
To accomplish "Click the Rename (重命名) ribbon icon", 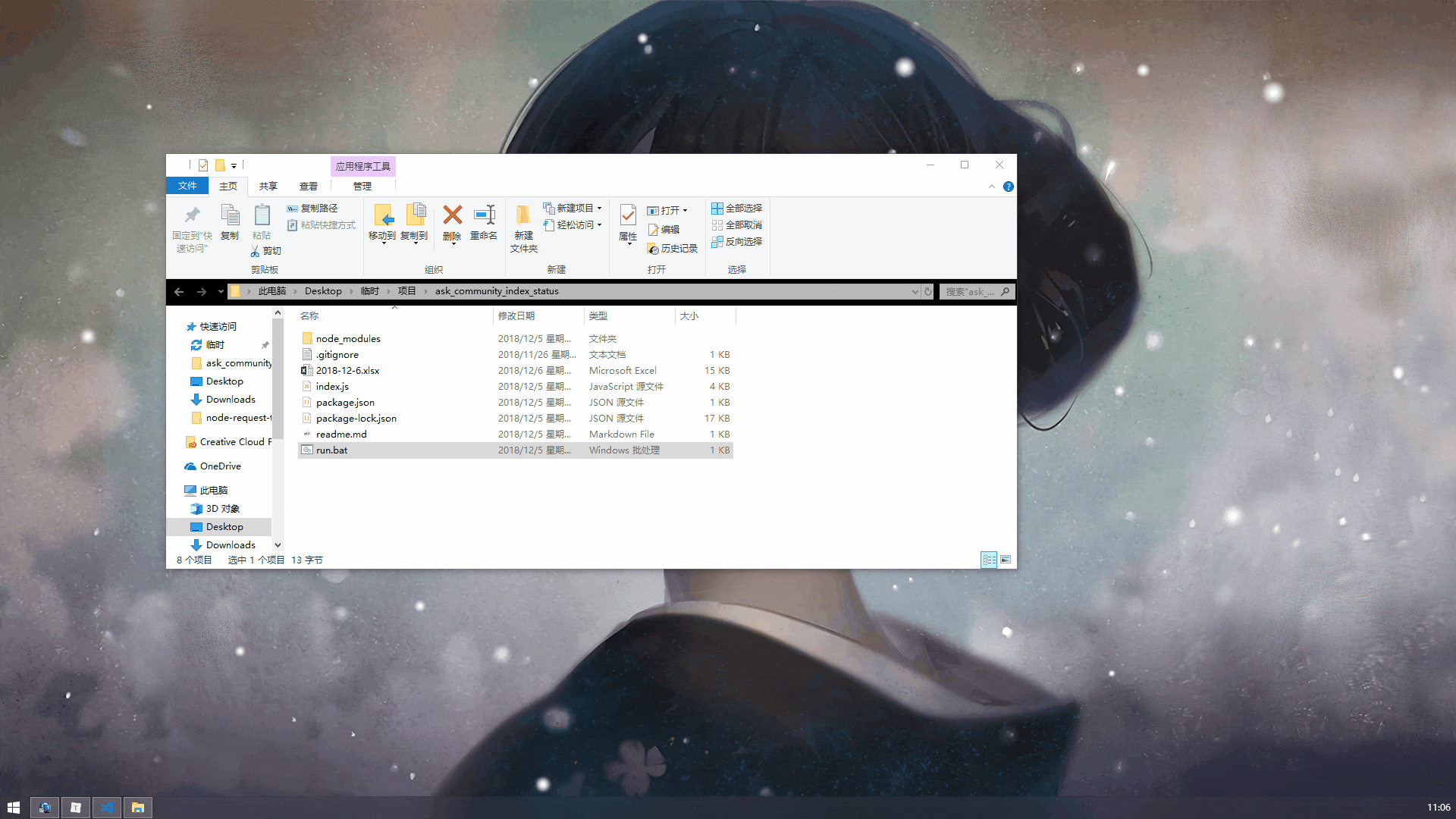I will click(x=484, y=215).
